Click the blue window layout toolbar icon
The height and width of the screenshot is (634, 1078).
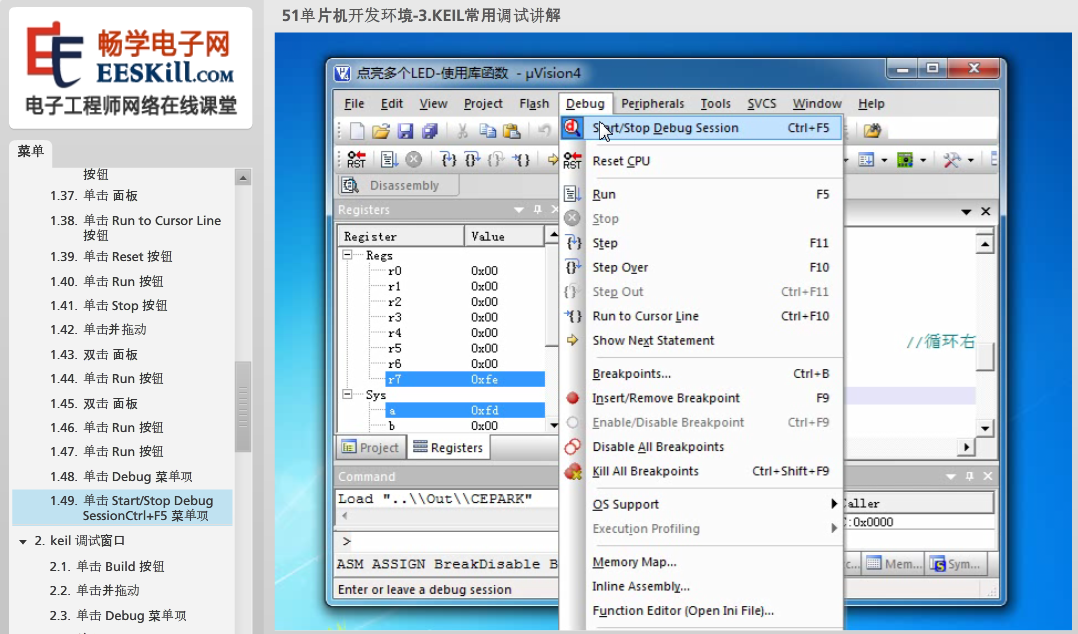[866, 160]
